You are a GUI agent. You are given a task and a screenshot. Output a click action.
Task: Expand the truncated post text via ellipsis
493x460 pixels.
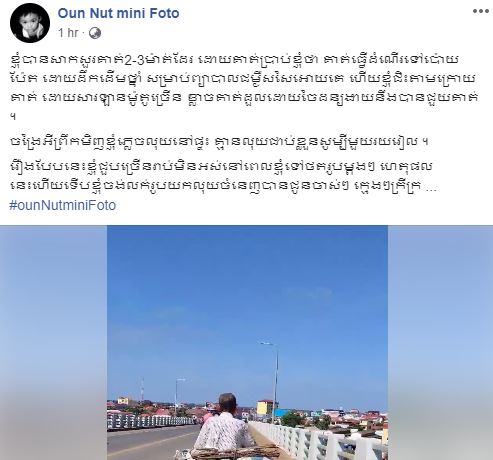431,188
